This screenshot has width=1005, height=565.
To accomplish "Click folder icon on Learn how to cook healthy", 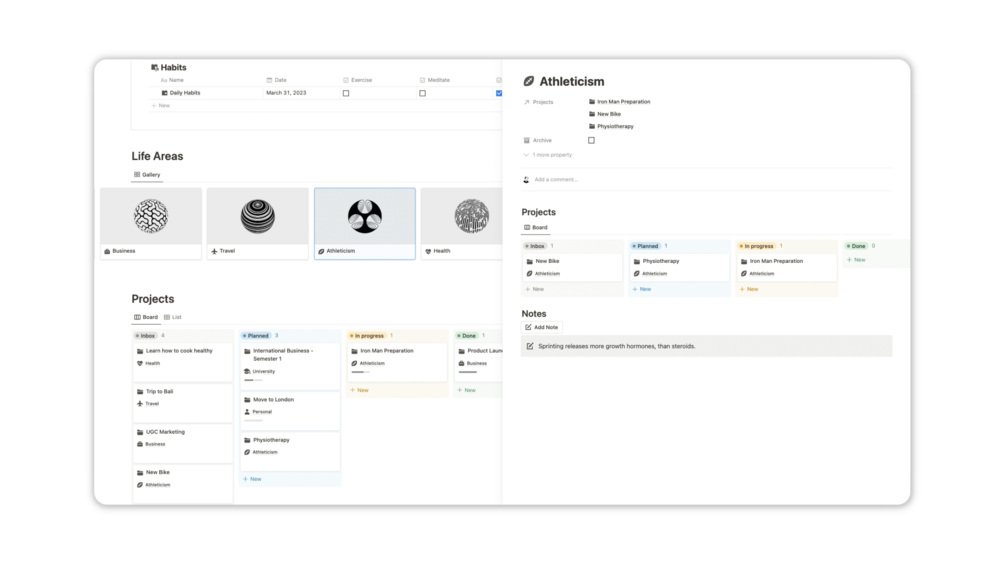I will (140, 351).
